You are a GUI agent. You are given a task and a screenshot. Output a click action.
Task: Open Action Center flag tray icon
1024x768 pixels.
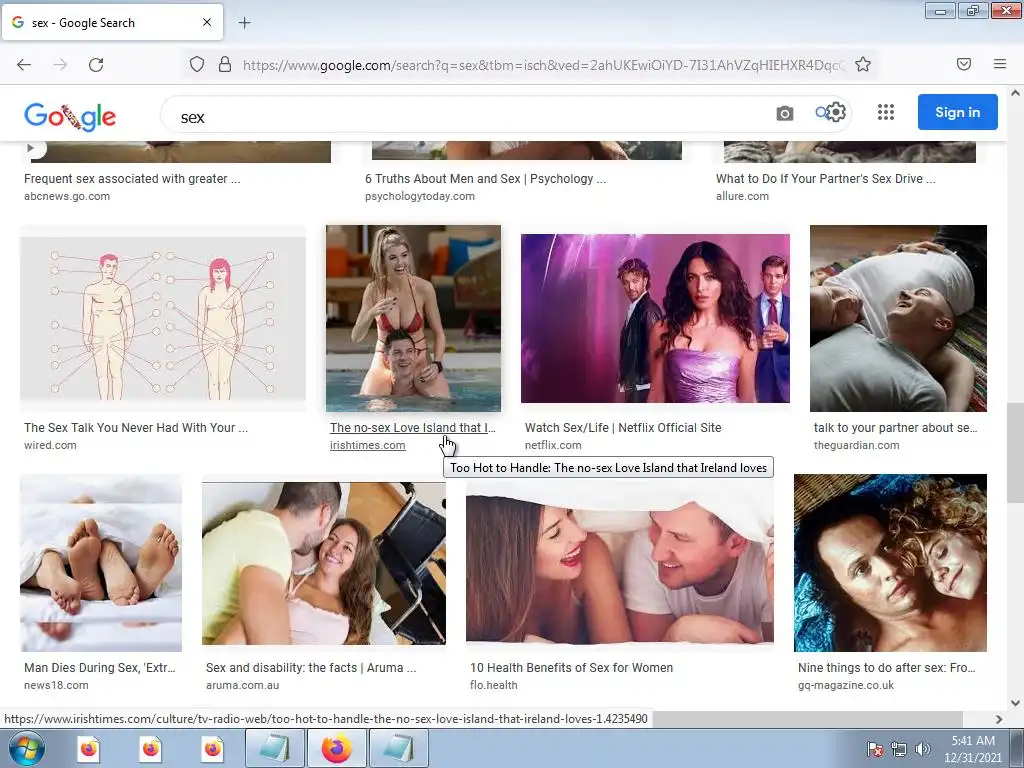pyautogui.click(x=874, y=749)
